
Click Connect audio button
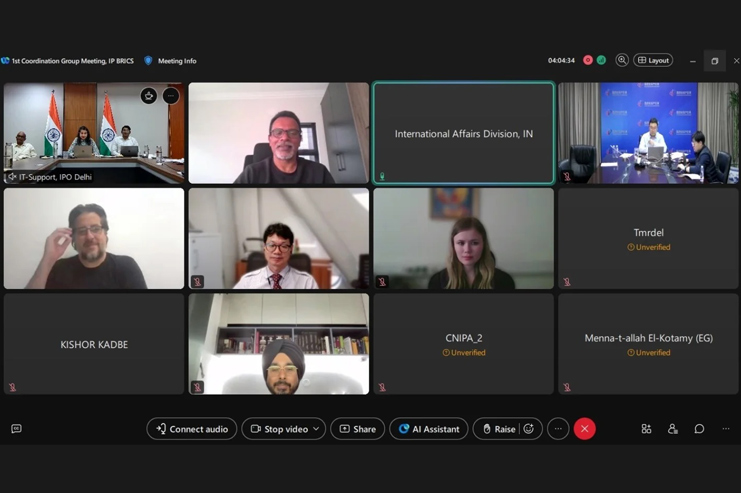191,429
